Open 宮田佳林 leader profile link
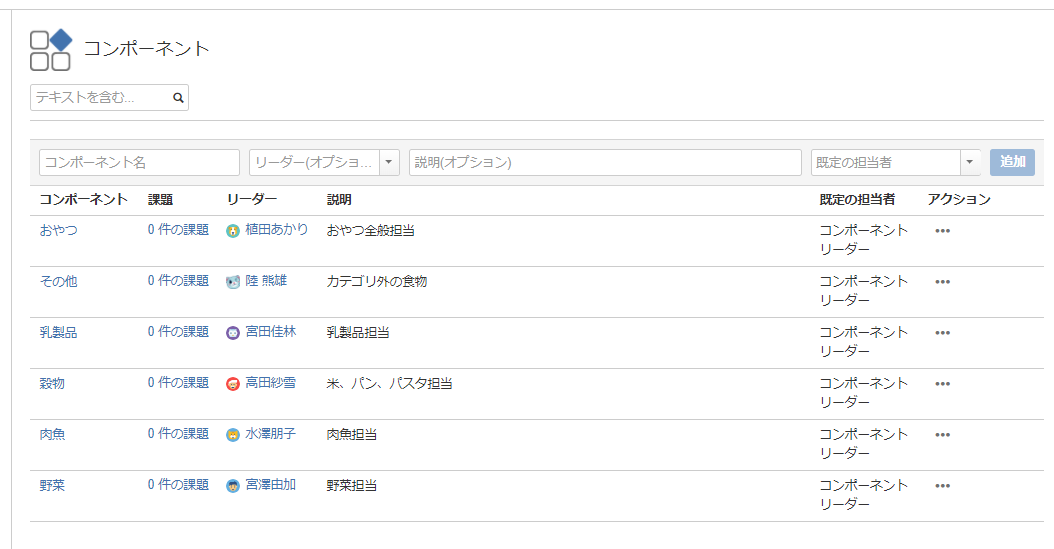 click(270, 332)
